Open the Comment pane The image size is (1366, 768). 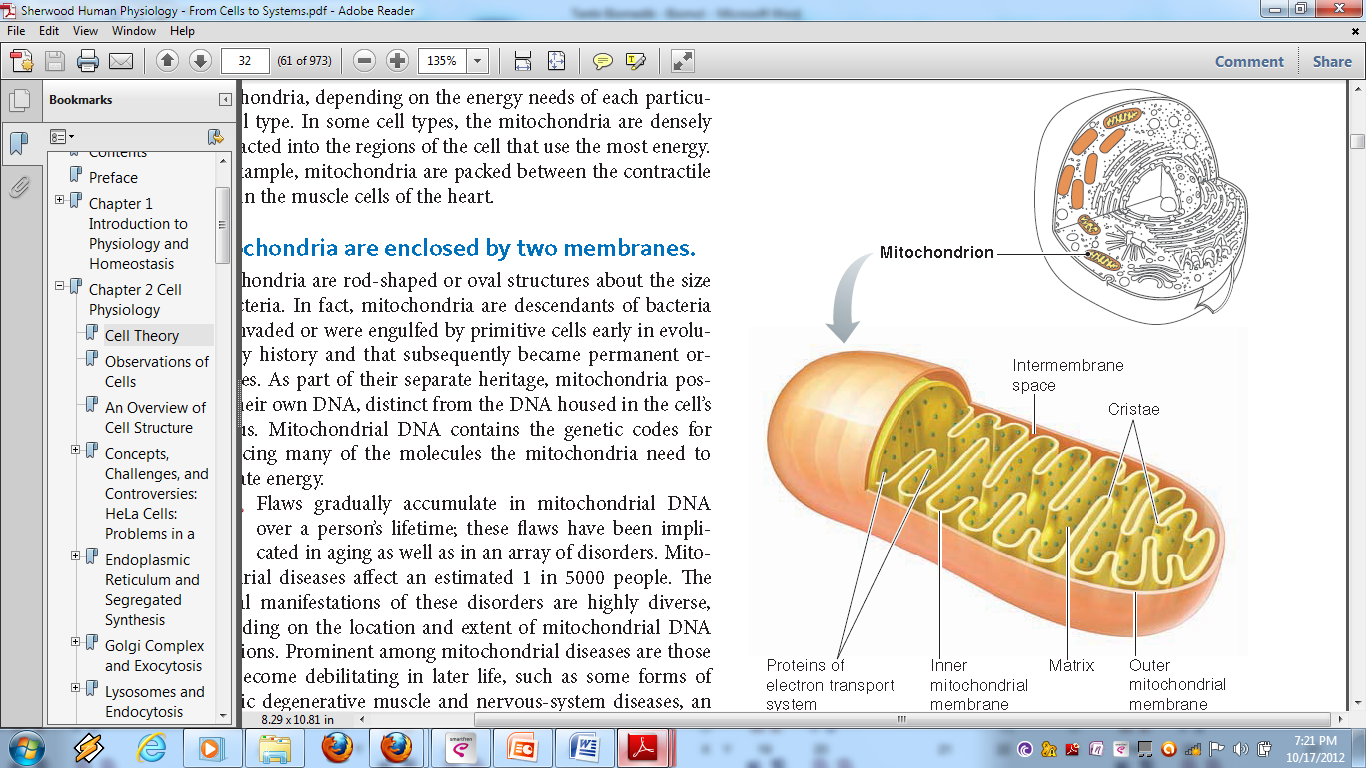tap(1249, 61)
